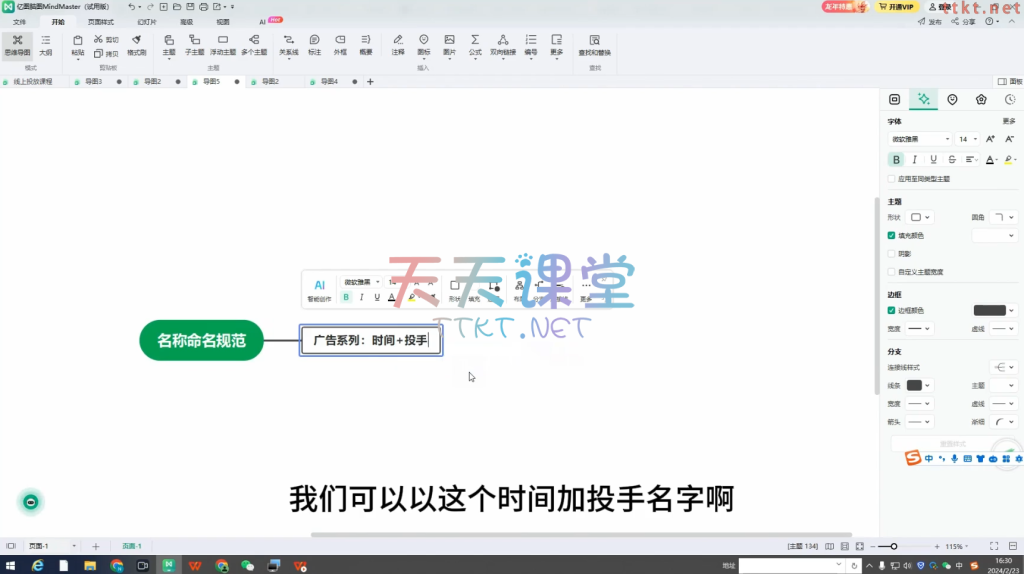Image resolution: width=1024 pixels, height=574 pixels.
Task: Click 更多 in the font section
Action: tap(1008, 121)
